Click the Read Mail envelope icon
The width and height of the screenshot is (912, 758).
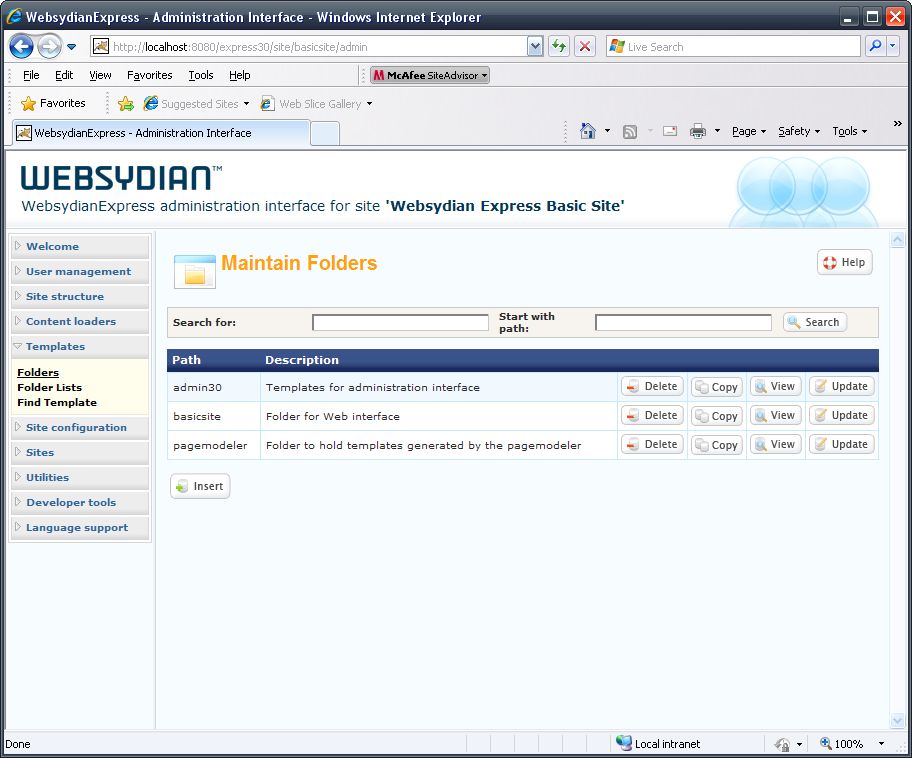[670, 131]
